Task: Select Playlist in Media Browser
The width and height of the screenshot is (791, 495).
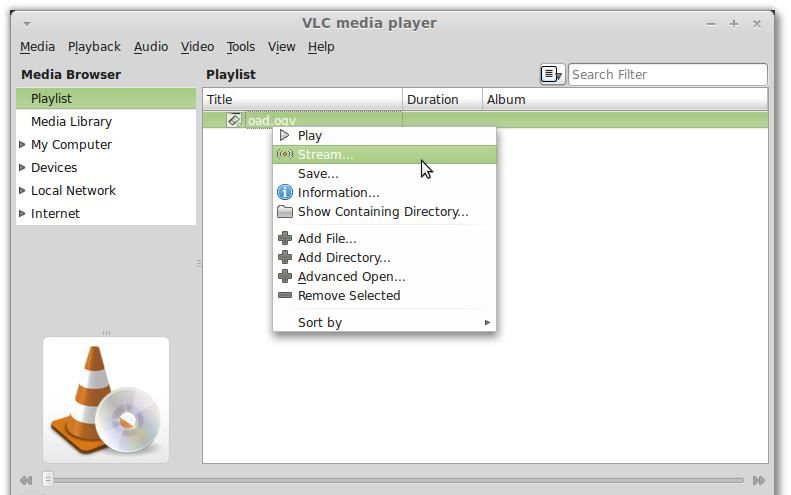Action: click(106, 98)
